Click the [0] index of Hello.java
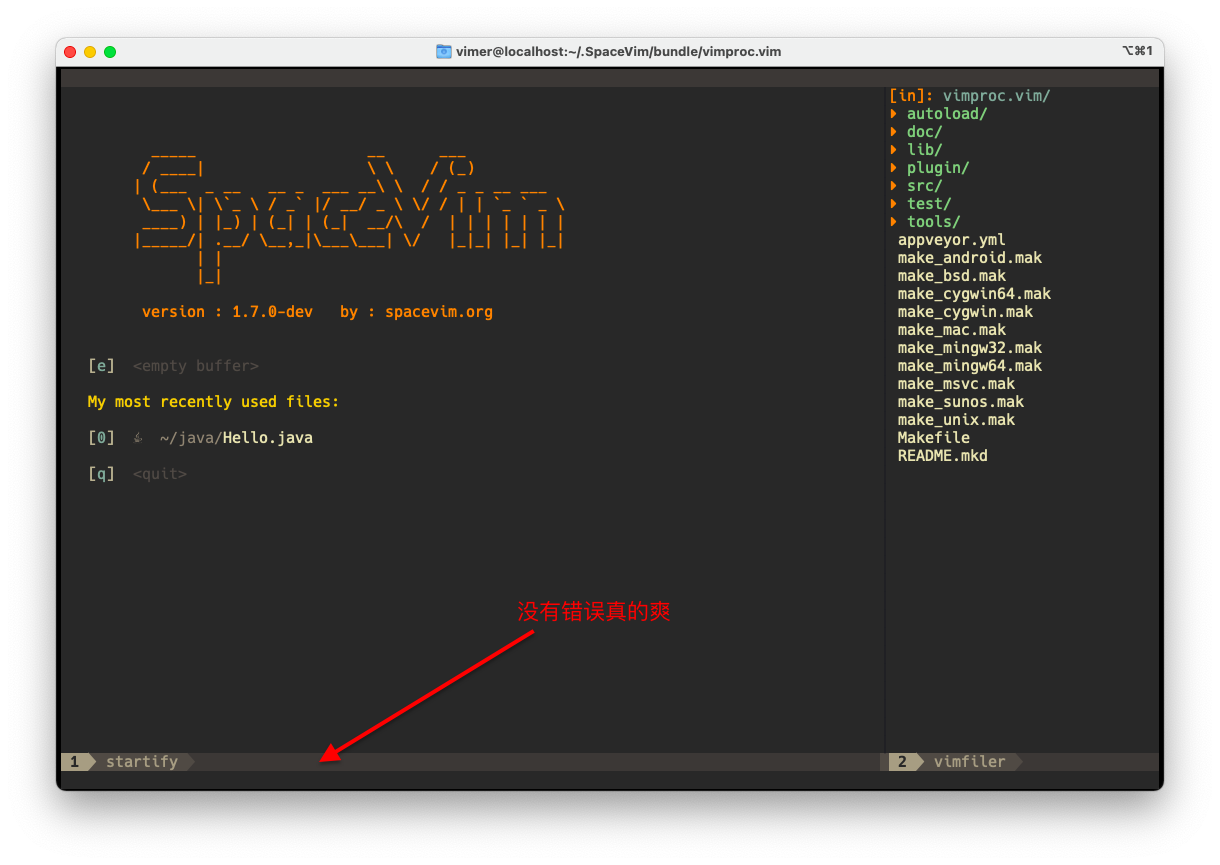 (101, 438)
